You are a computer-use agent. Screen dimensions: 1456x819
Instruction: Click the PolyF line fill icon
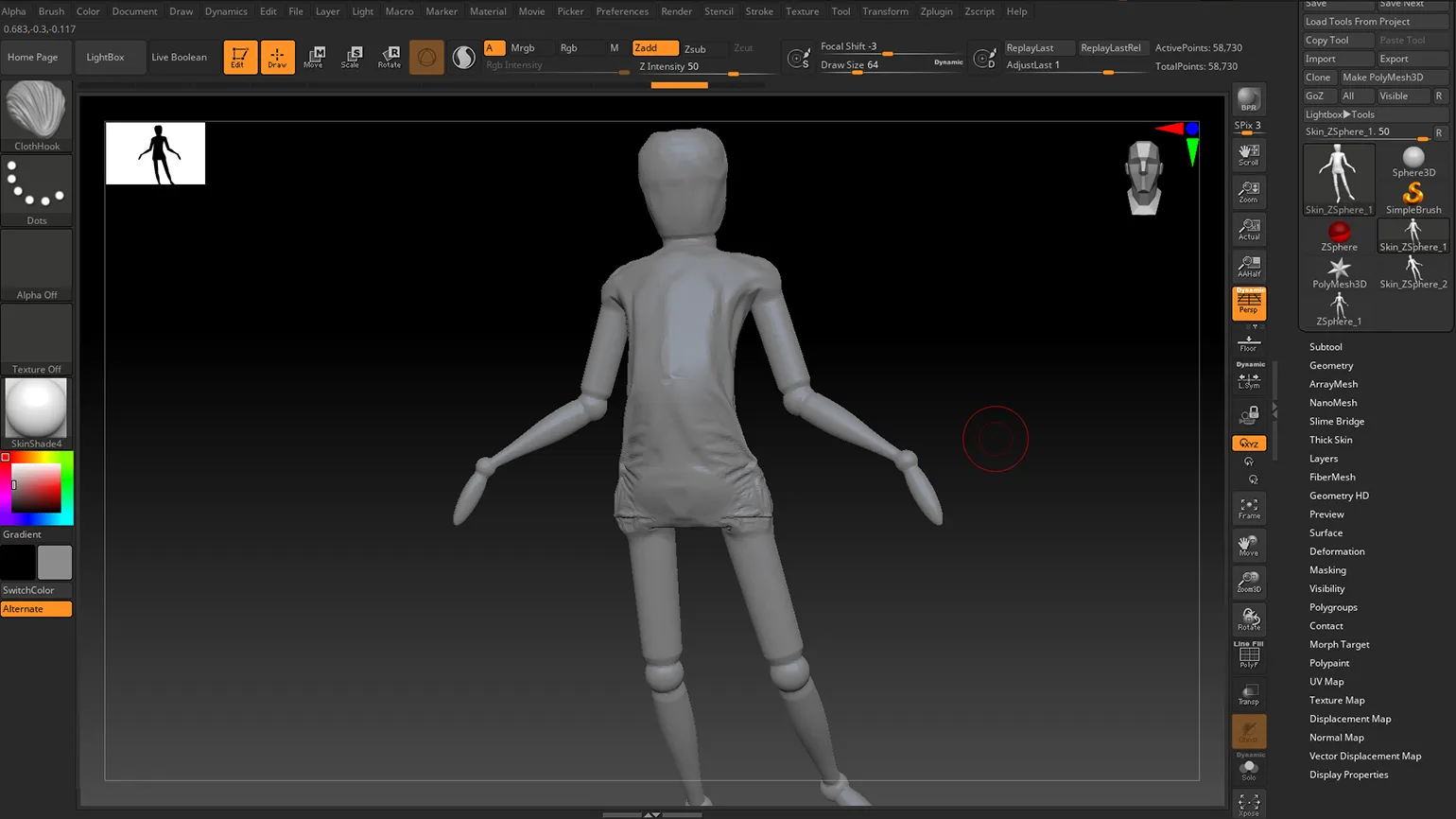click(1249, 655)
